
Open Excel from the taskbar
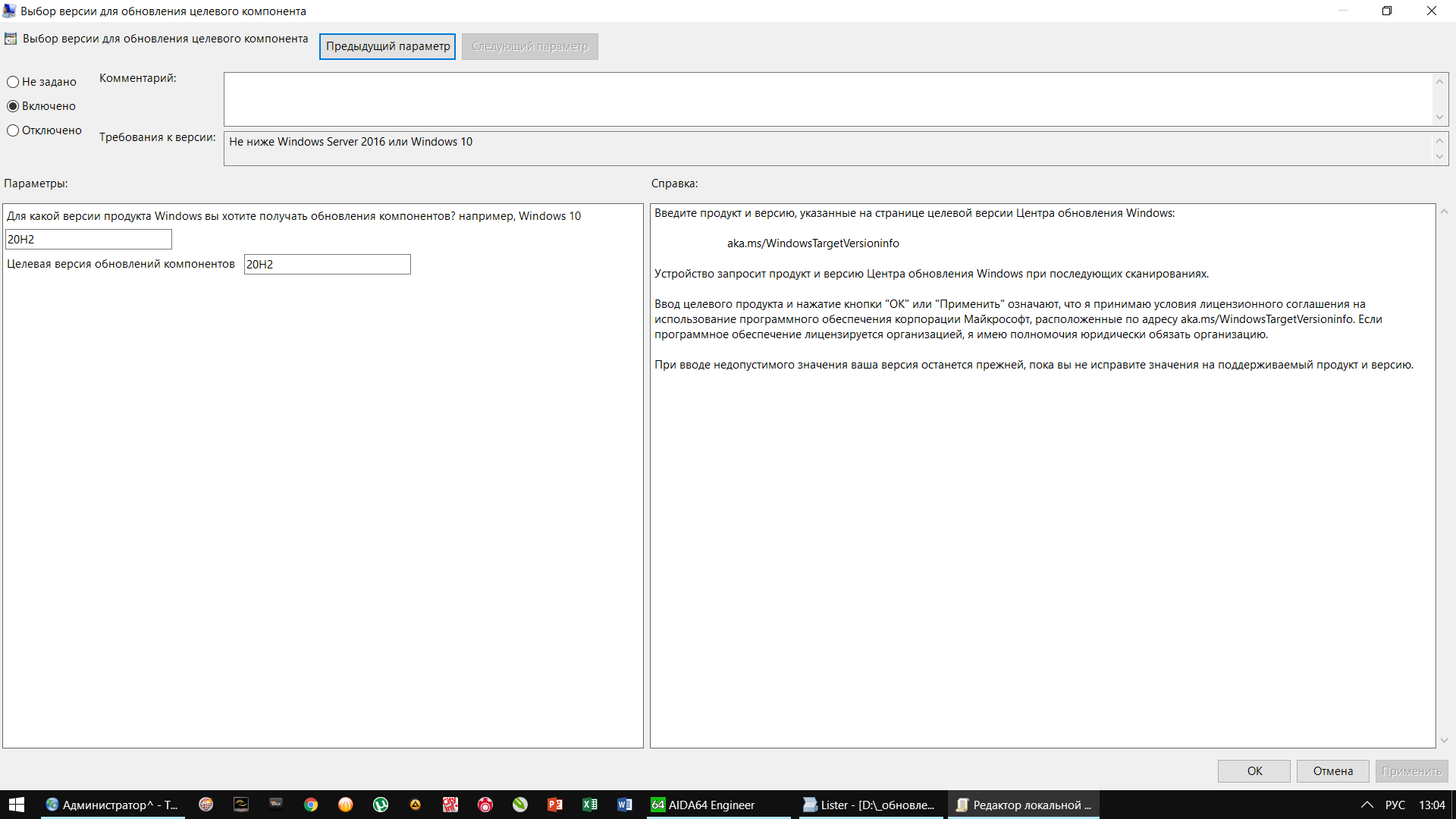(590, 805)
